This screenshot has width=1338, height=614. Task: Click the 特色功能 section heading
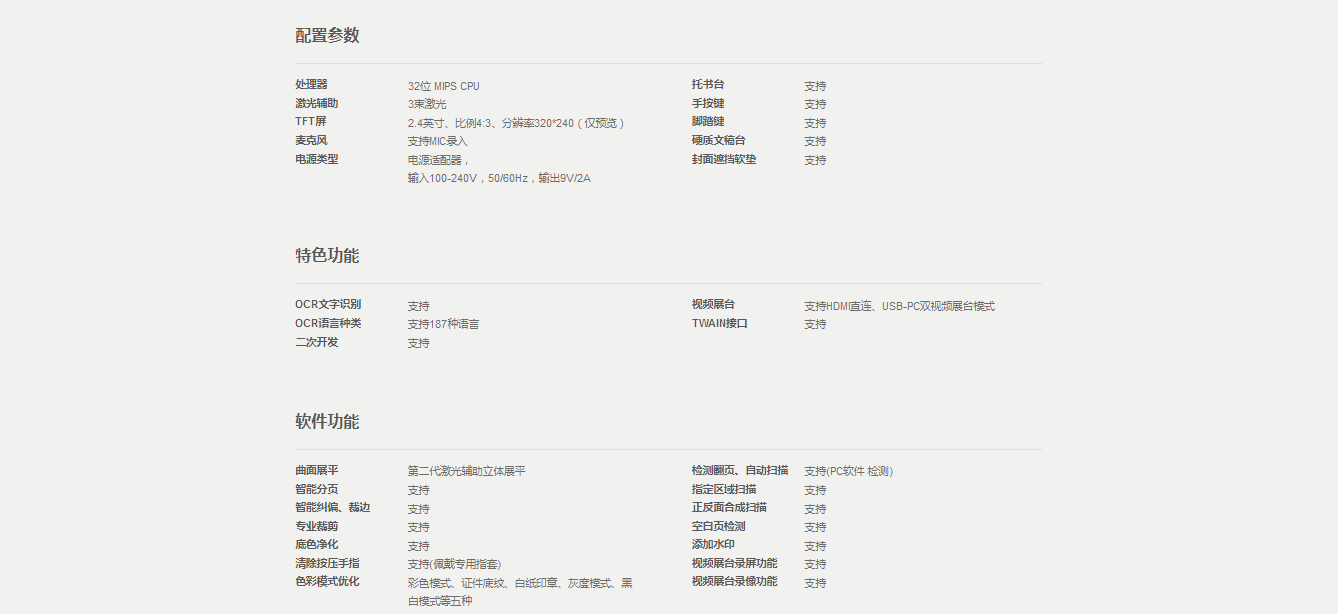tap(327, 256)
